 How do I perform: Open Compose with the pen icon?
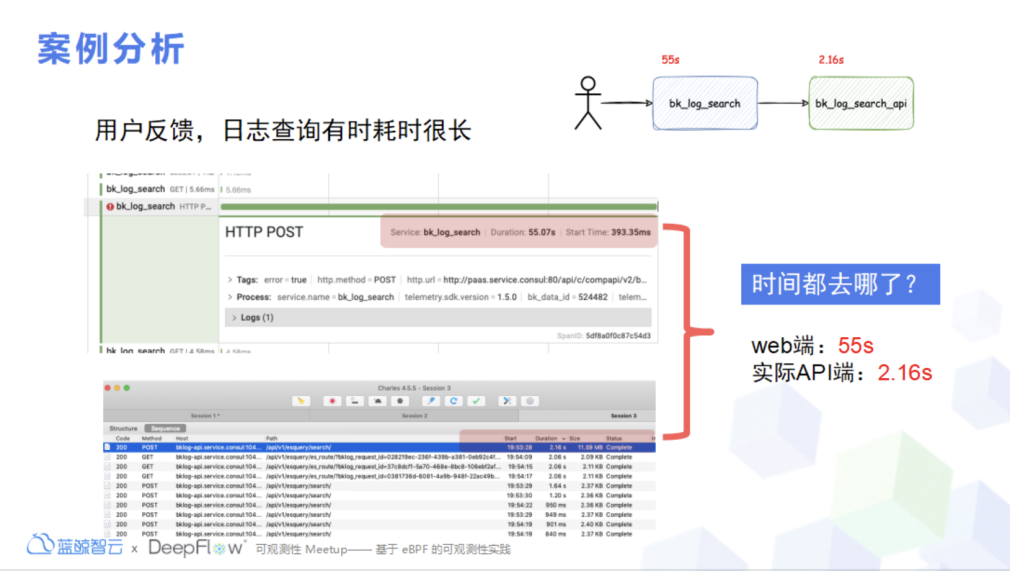click(x=431, y=401)
